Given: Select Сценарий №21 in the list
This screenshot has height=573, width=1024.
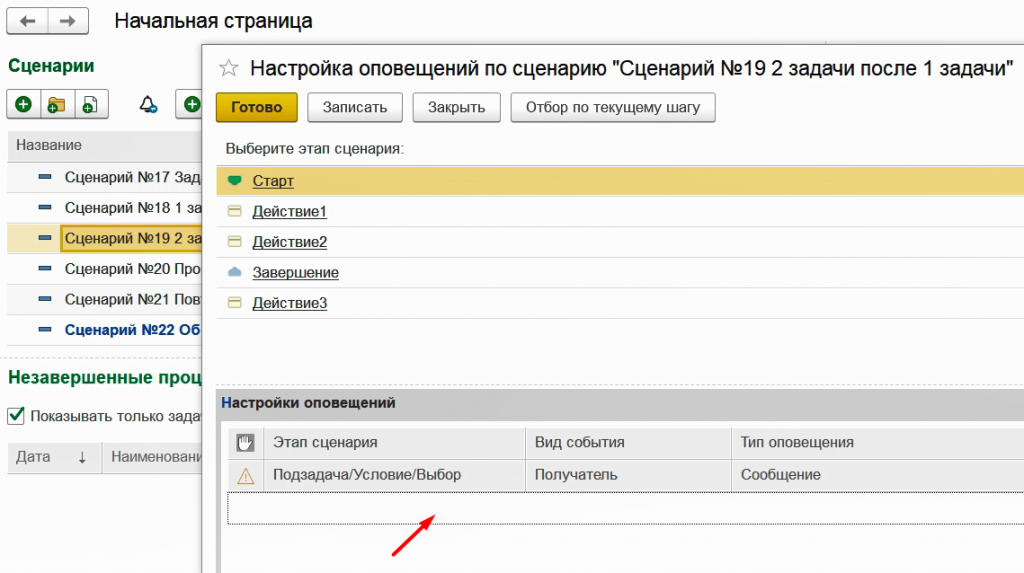Looking at the screenshot, I should tap(133, 299).
